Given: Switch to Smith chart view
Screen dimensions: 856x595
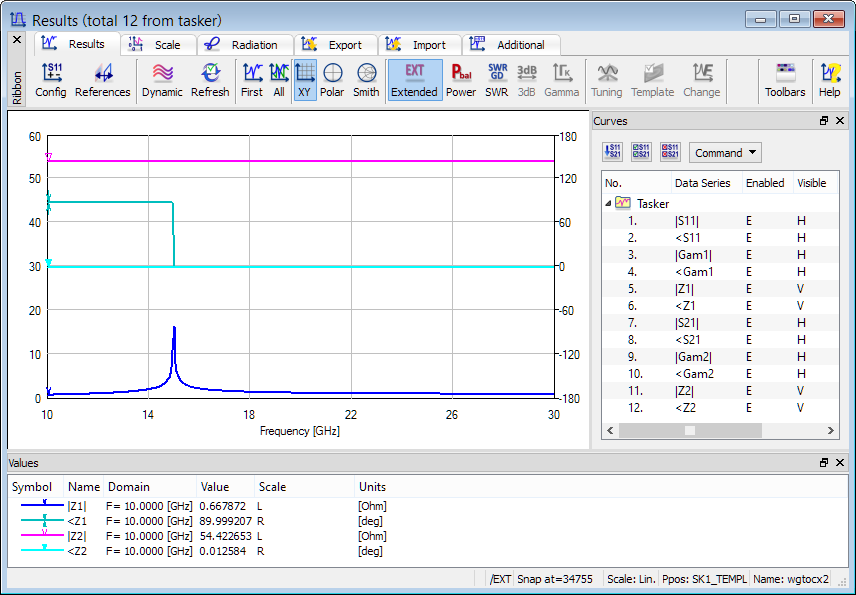Looking at the screenshot, I should pos(366,80).
